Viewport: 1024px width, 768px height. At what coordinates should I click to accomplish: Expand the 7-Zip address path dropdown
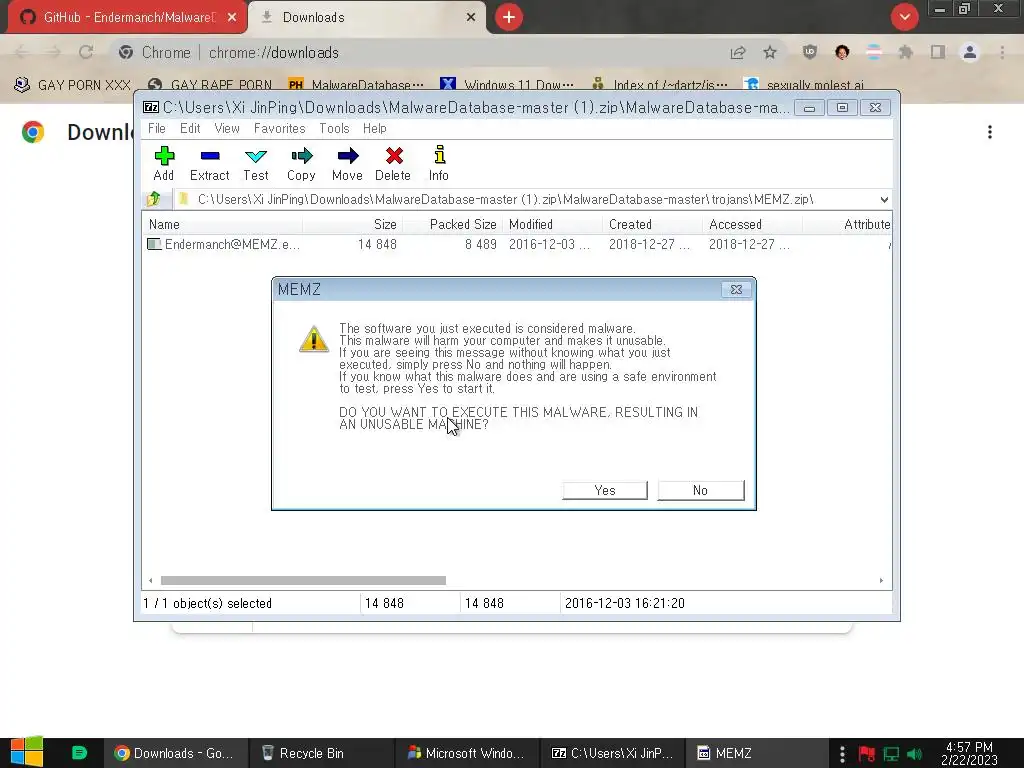pos(884,200)
